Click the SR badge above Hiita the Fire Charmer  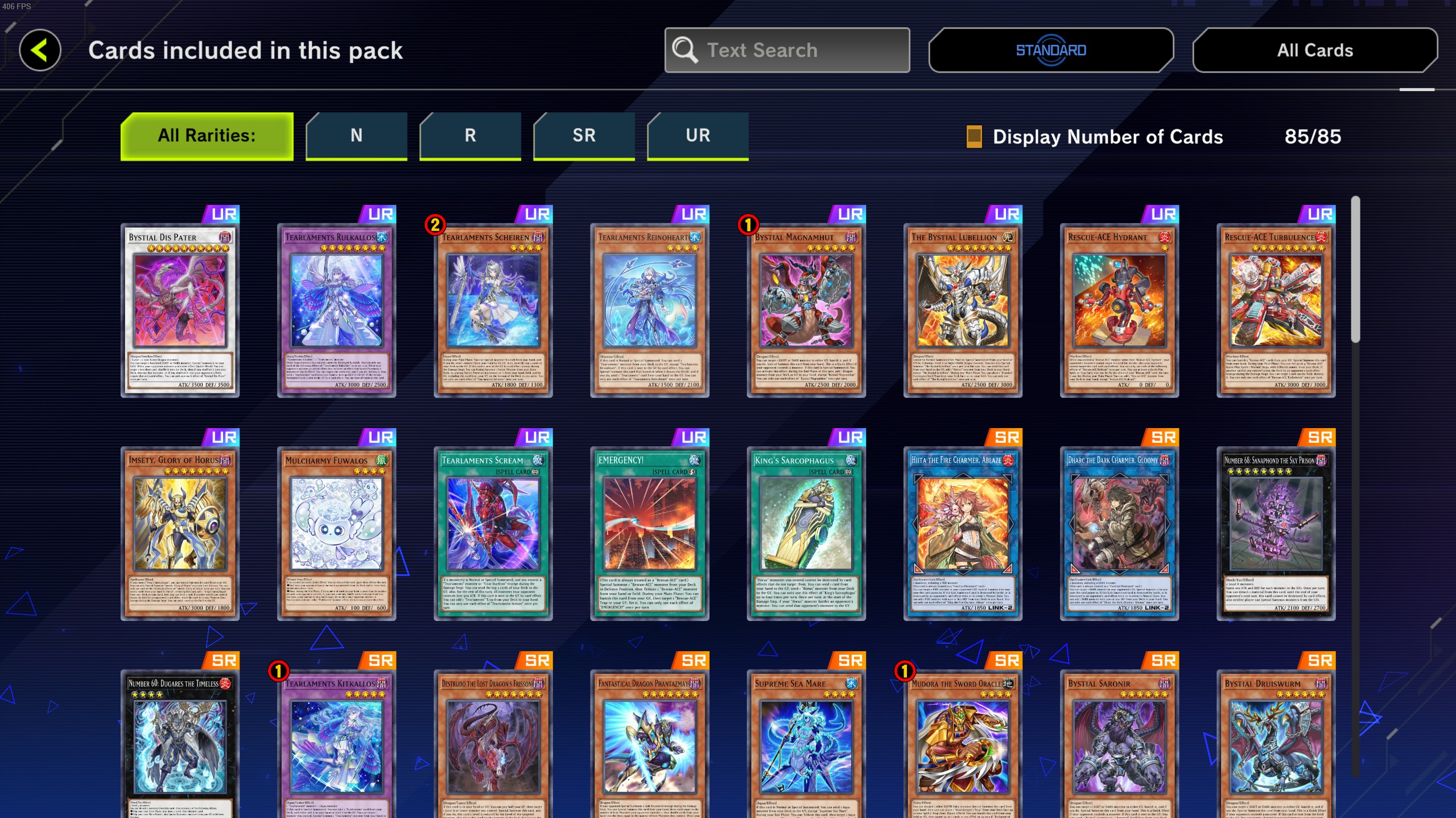[1005, 437]
